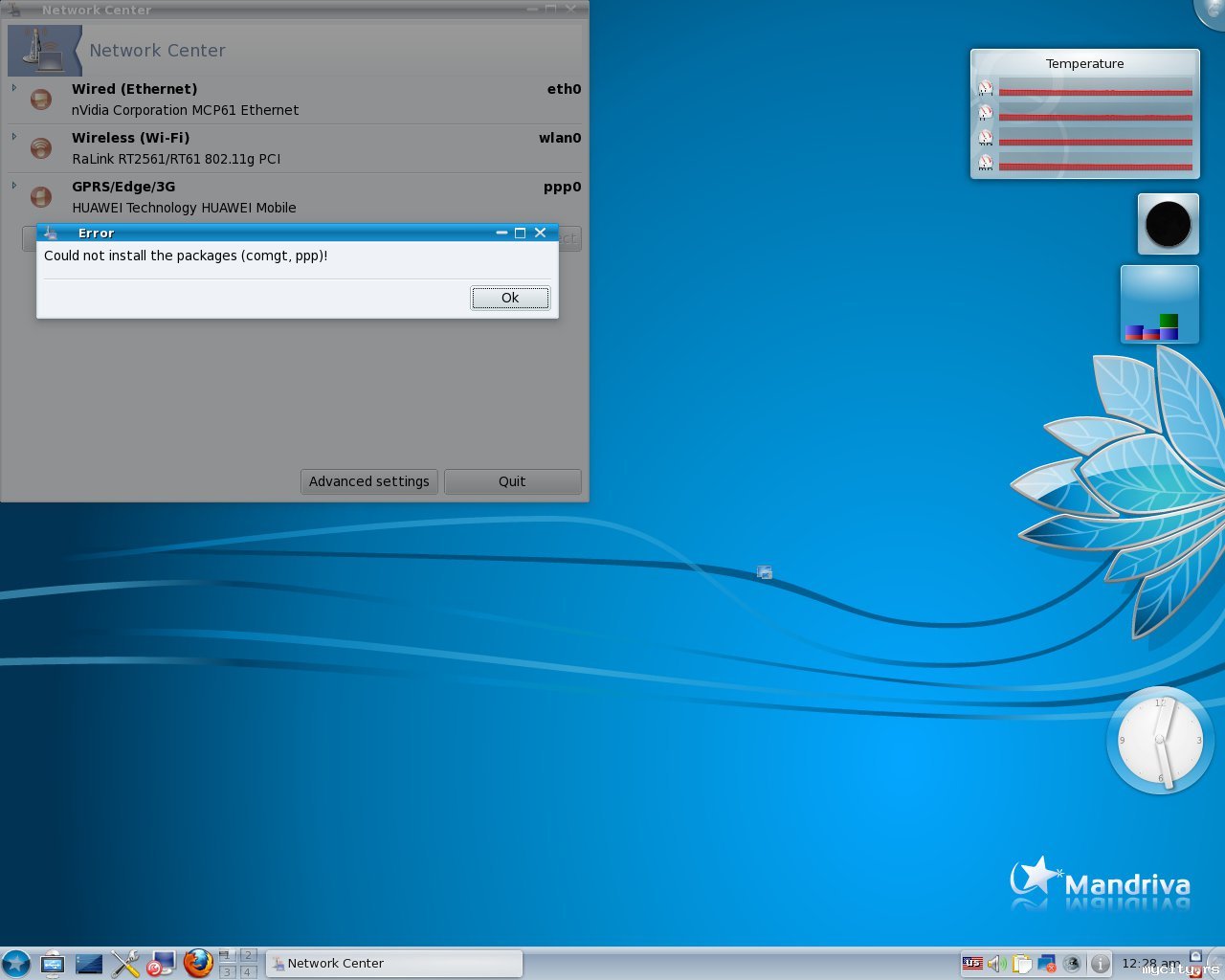Click the third temperature sensor gauge icon

tap(986, 138)
